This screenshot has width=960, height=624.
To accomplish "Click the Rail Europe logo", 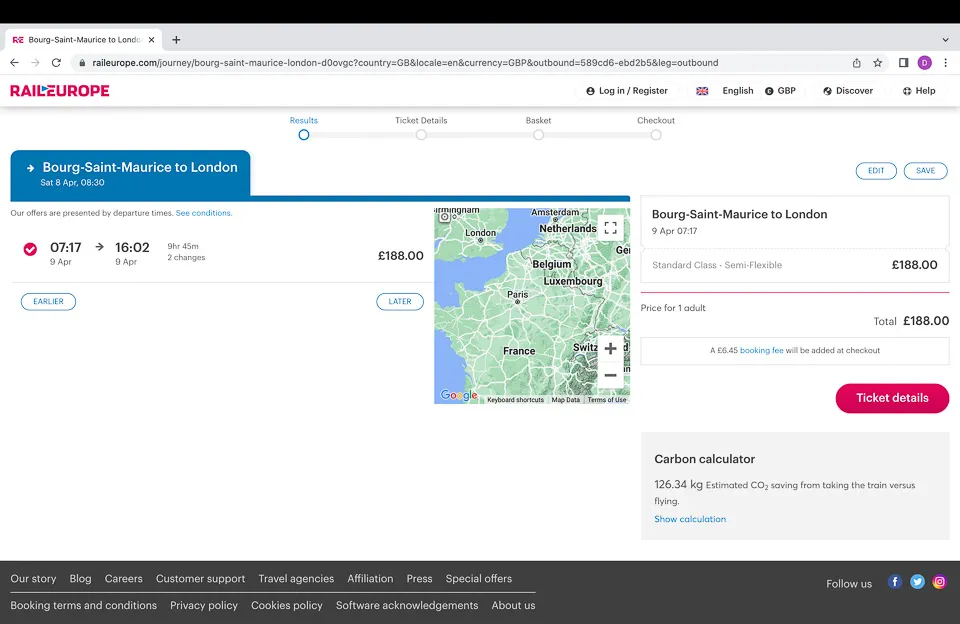I will [59, 91].
